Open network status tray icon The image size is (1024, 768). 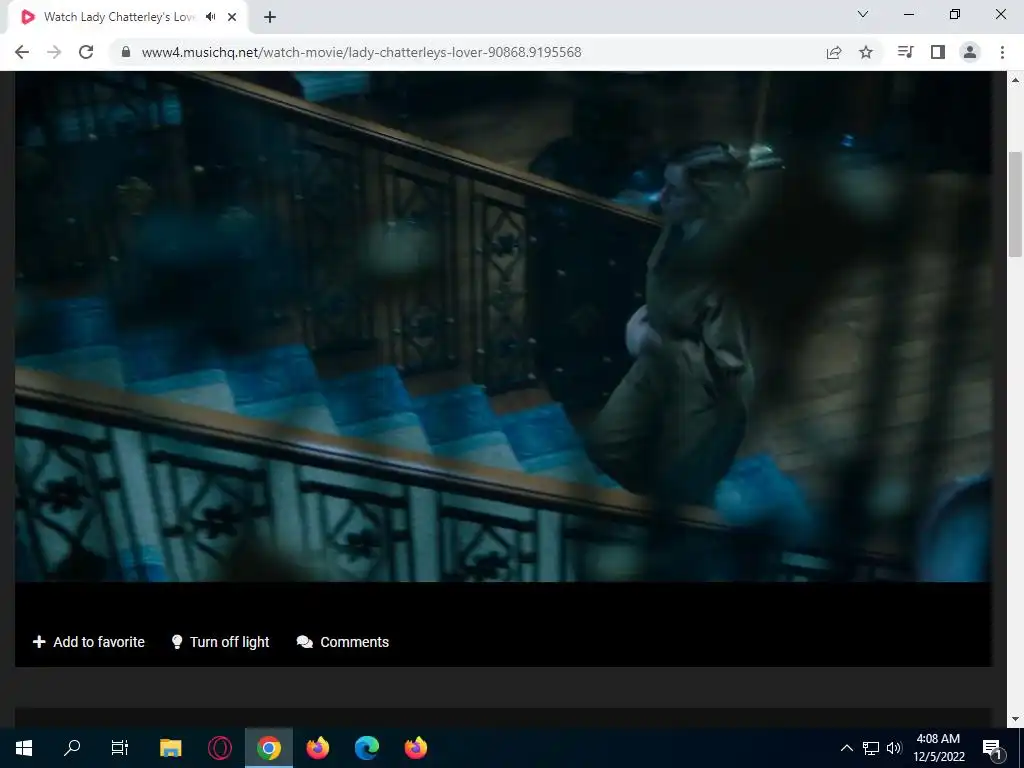tap(871, 748)
